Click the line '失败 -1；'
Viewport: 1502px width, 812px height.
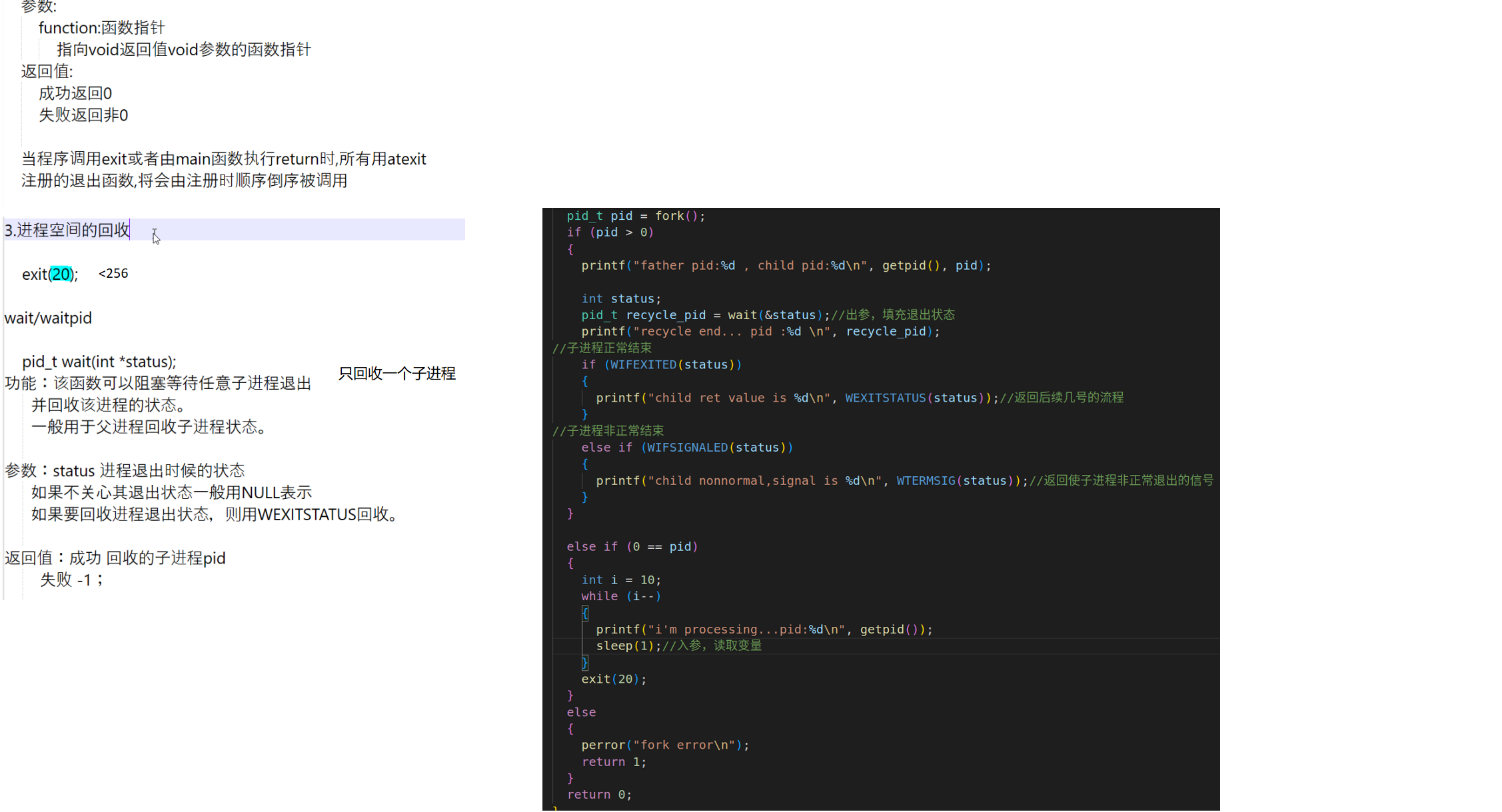click(71, 580)
